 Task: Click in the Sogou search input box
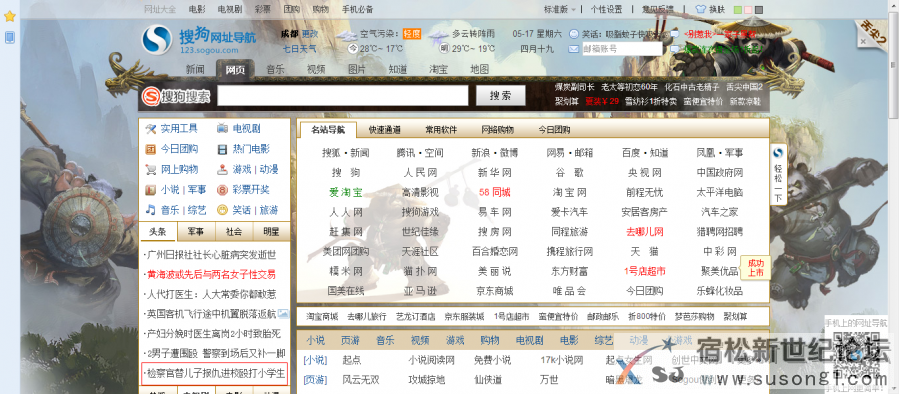pyautogui.click(x=343, y=96)
